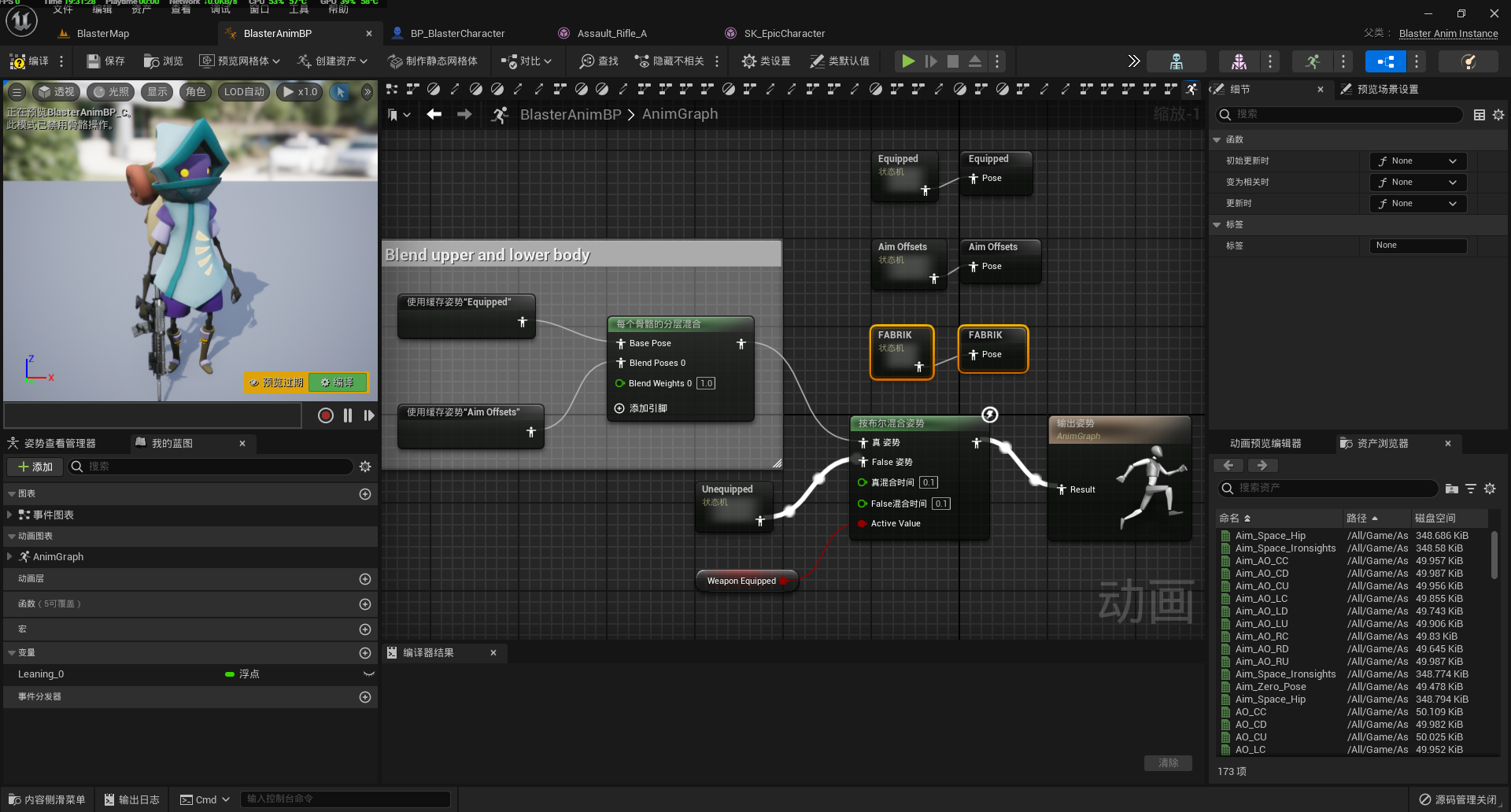The height and width of the screenshot is (812, 1511).
Task: Open the playback speed x1.0 menu
Action: (x=301, y=92)
